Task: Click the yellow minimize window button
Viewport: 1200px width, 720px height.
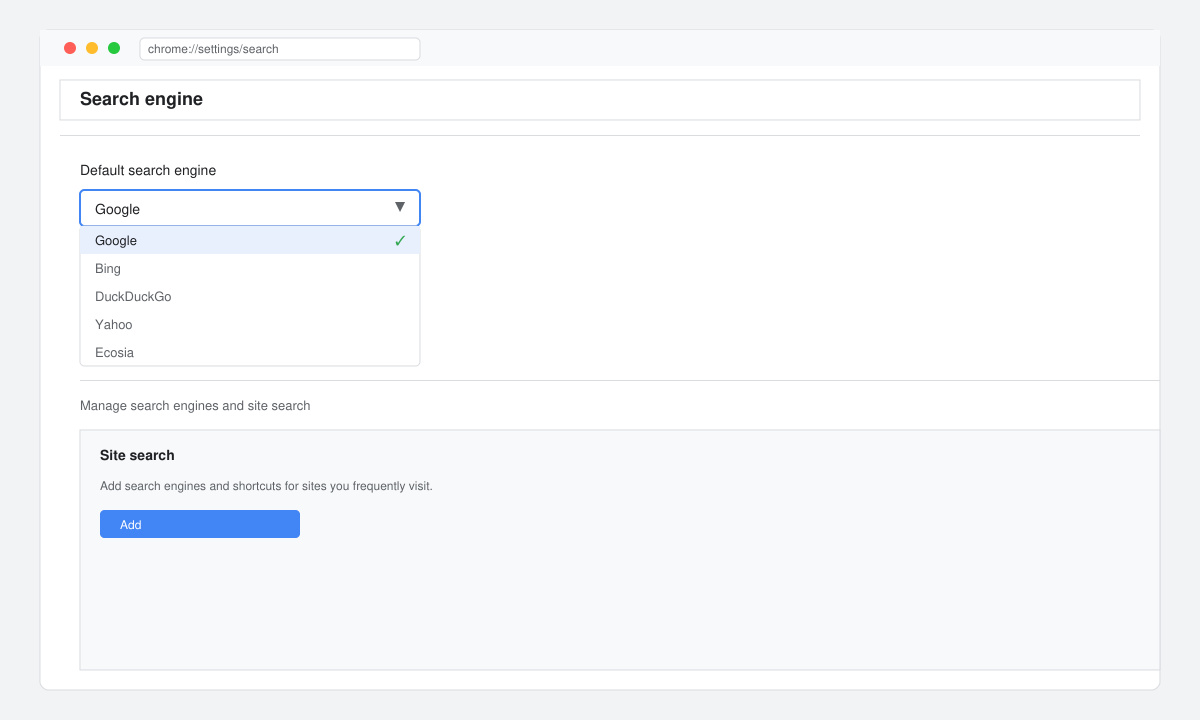Action: tap(92, 48)
